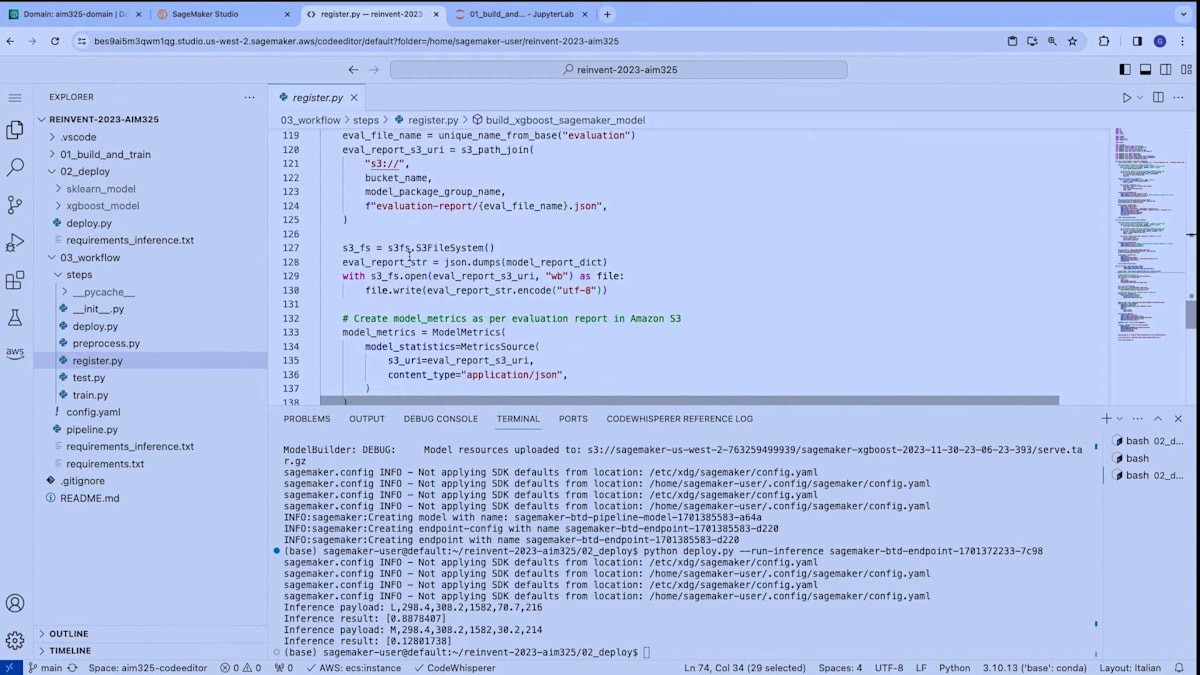Open the Testing flask view
This screenshot has height=675, width=1200.
(15, 318)
